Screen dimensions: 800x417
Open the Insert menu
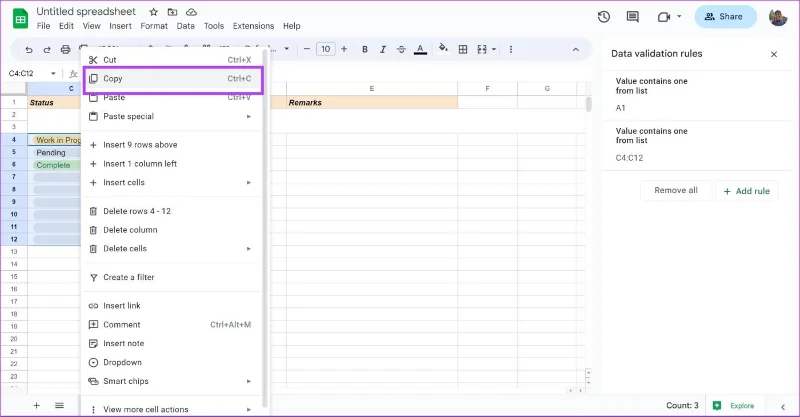pos(120,26)
